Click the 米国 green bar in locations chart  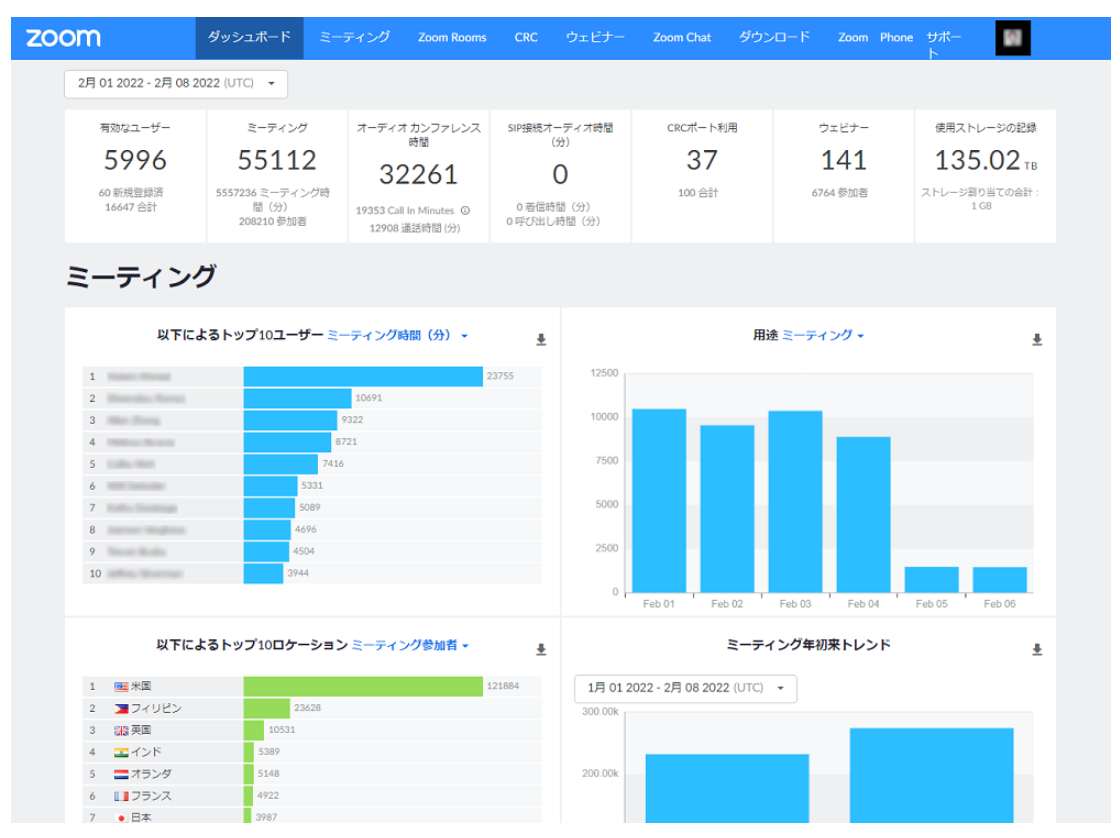point(363,687)
